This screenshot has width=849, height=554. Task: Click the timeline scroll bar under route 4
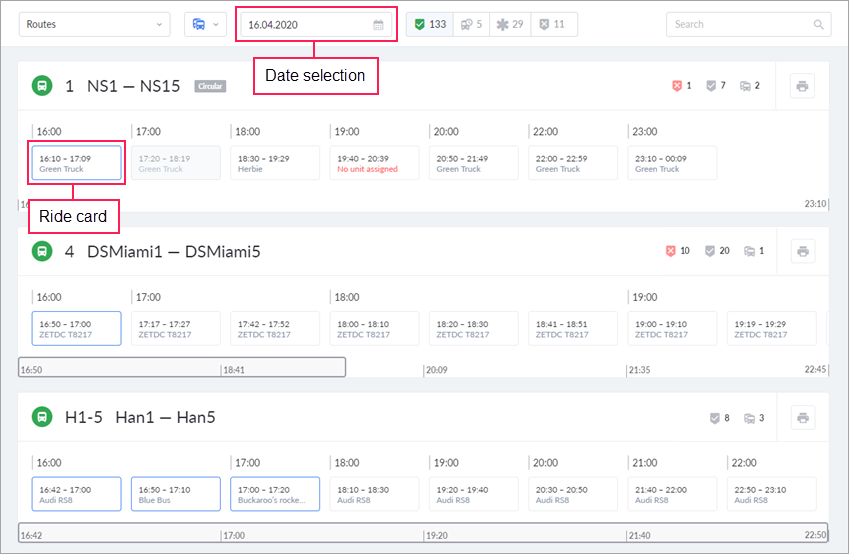tap(182, 367)
